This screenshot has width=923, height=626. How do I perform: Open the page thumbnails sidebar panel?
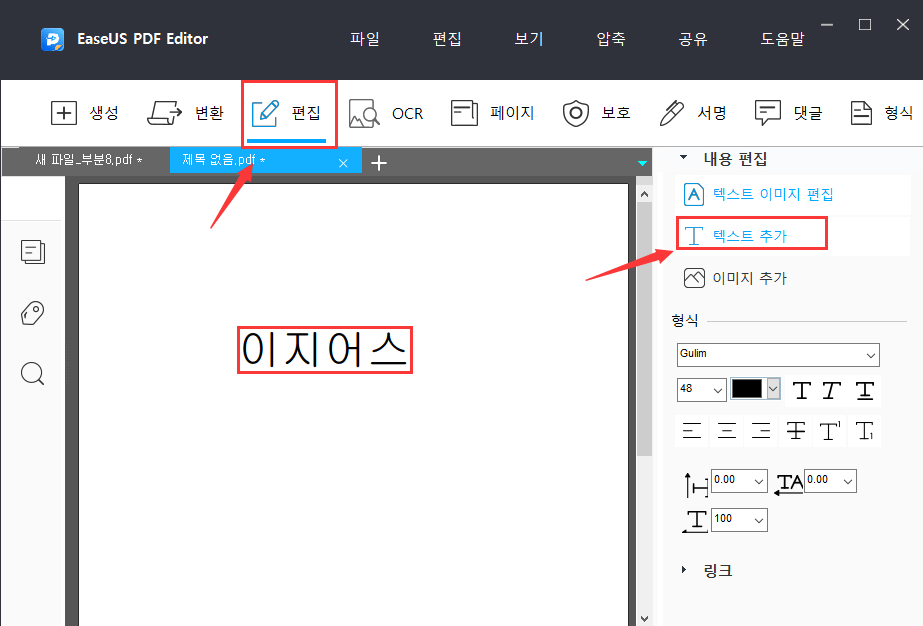[32, 252]
